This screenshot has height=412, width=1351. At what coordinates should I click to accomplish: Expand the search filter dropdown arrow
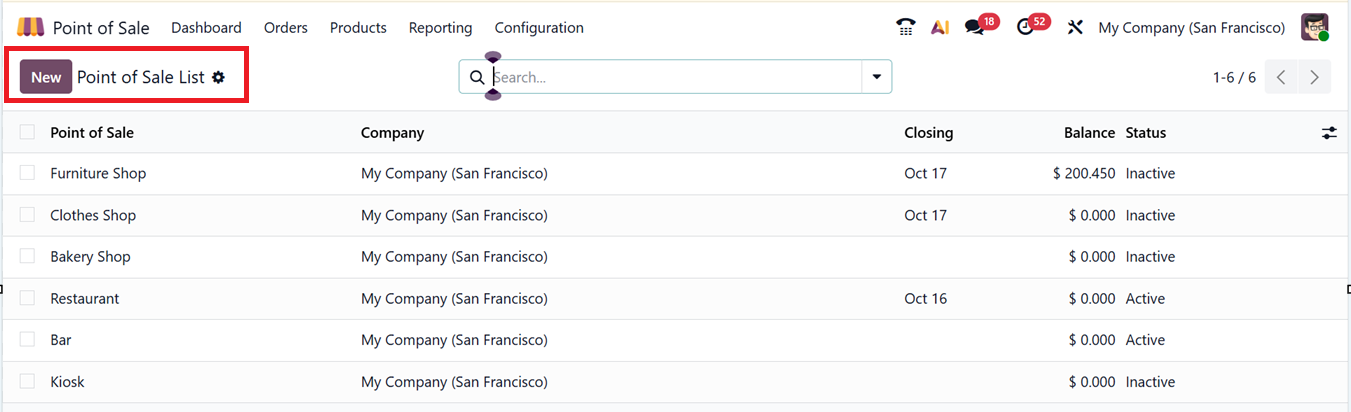coord(877,77)
